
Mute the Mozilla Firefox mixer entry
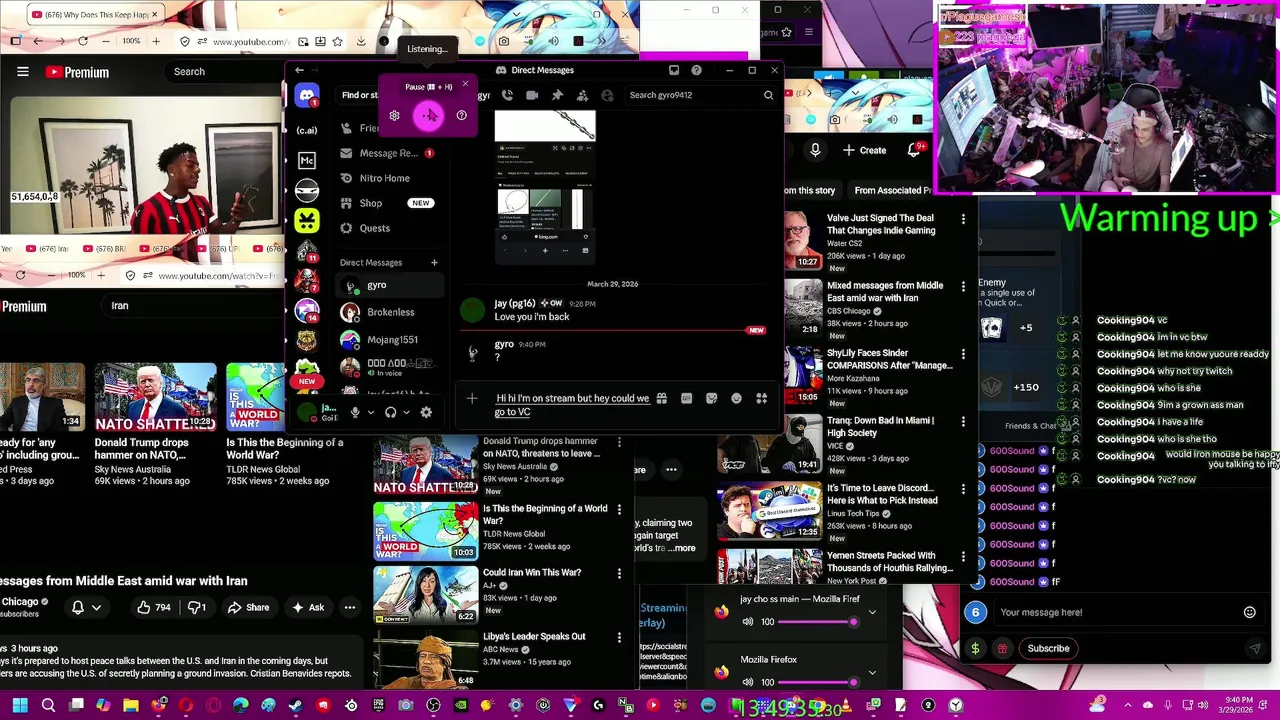click(747, 682)
